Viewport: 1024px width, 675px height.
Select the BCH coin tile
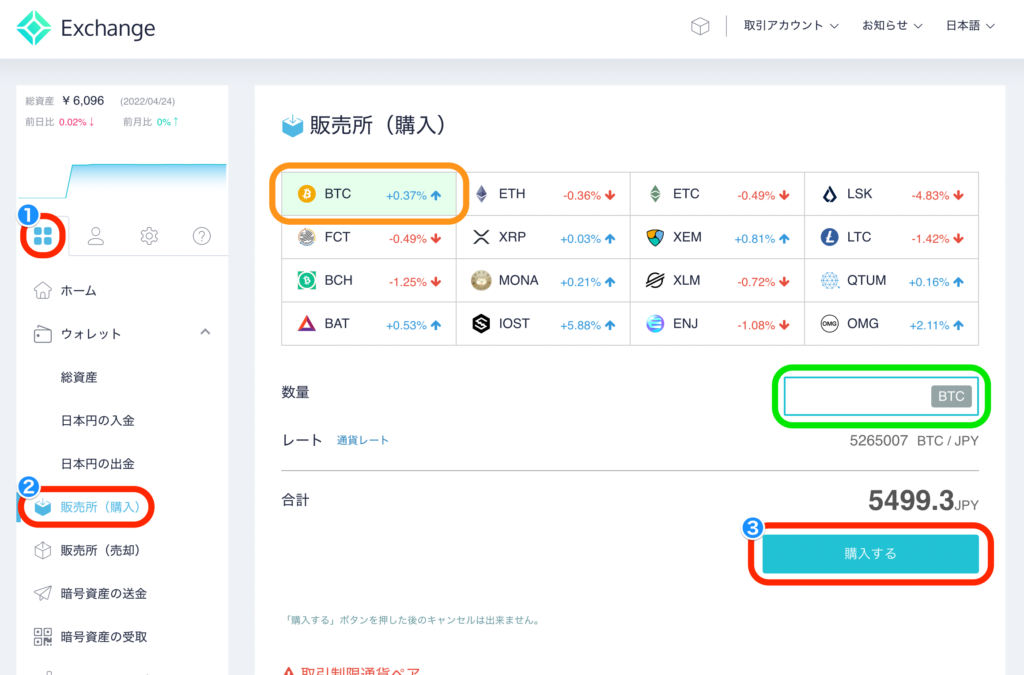pos(369,280)
